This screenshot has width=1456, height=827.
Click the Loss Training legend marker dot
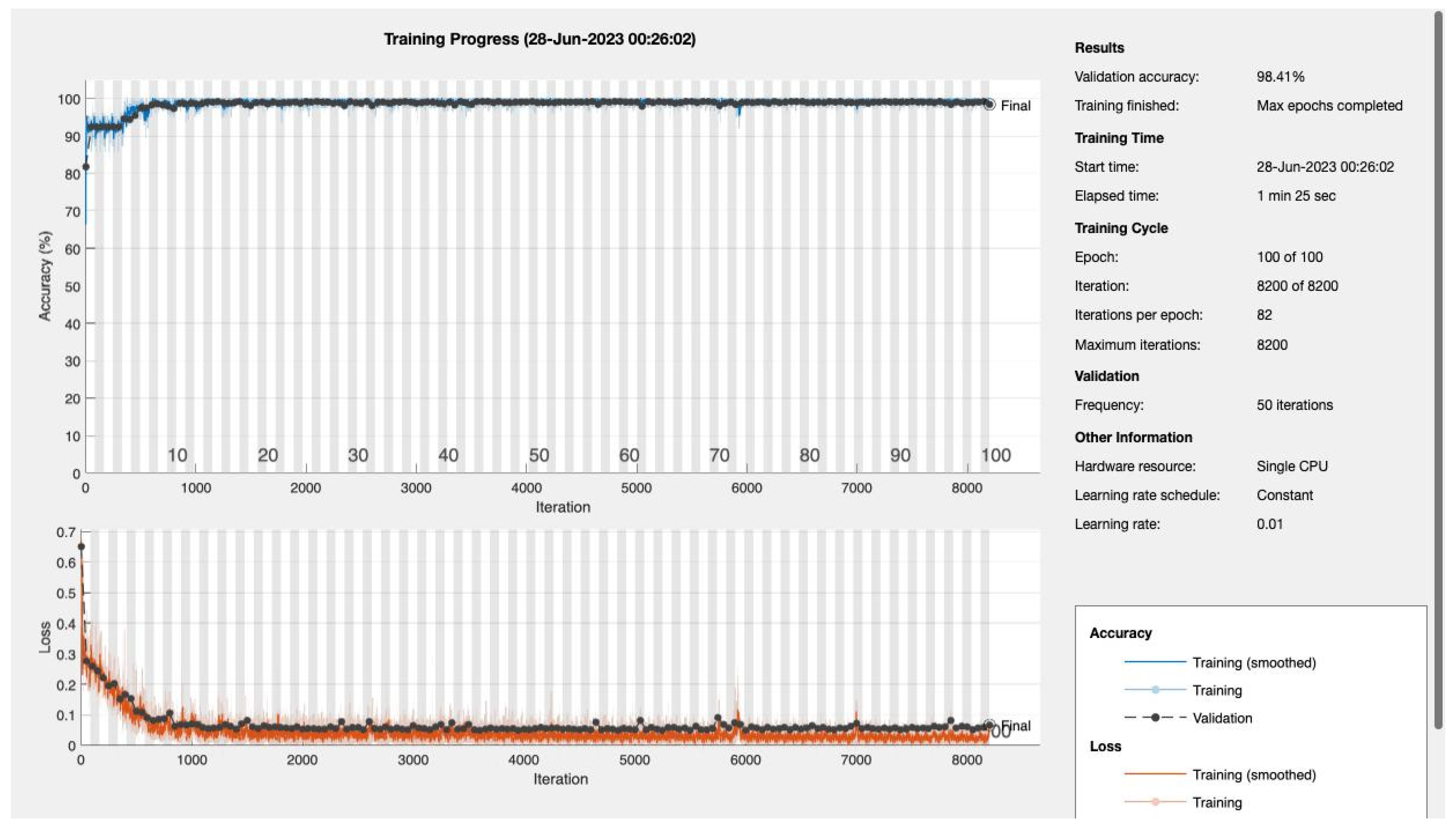pos(1155,801)
